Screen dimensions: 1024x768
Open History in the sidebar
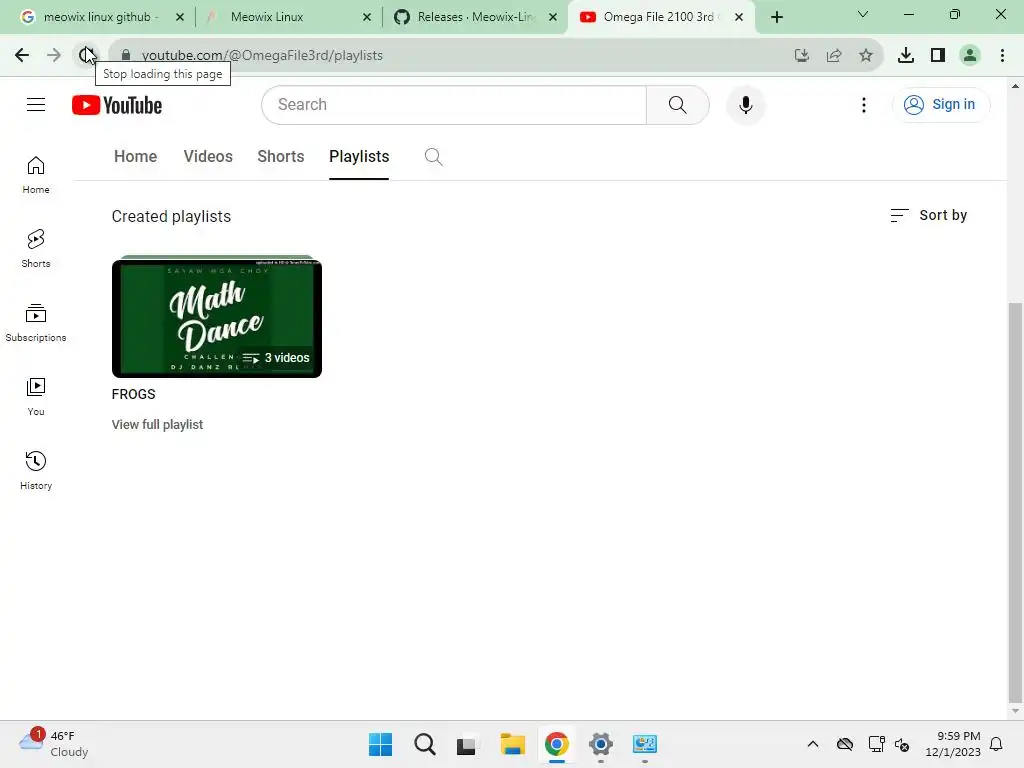tap(36, 470)
